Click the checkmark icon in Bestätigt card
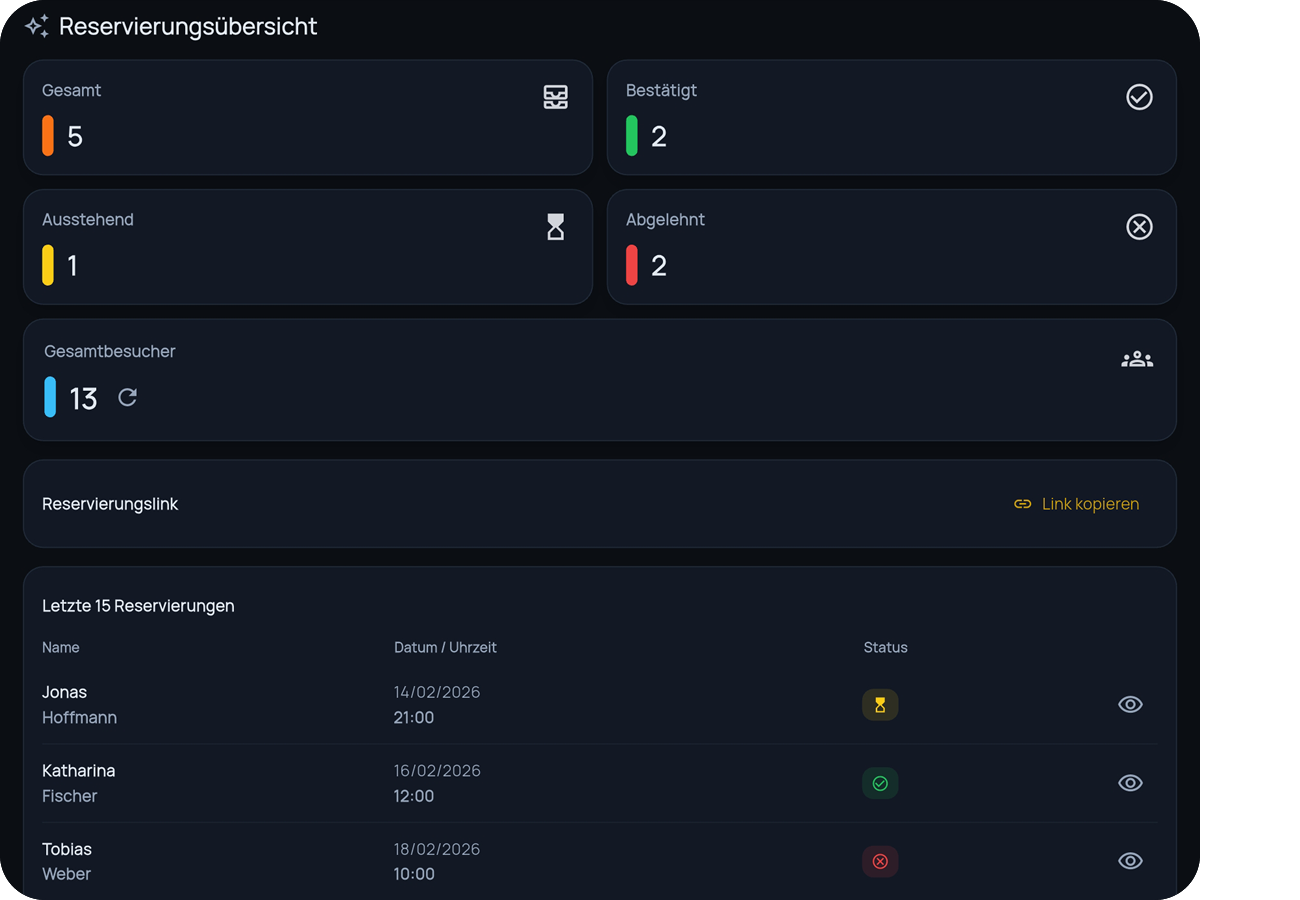This screenshot has width=1300, height=900. click(x=1139, y=97)
